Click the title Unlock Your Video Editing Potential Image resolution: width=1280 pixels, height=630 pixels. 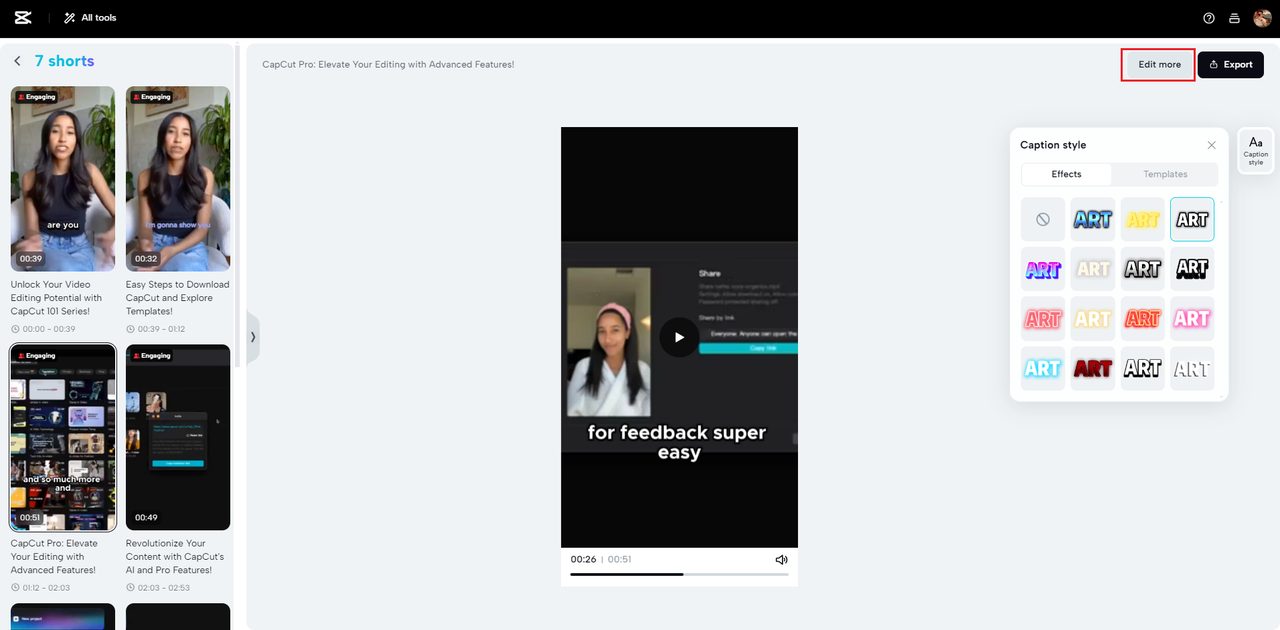[57, 298]
